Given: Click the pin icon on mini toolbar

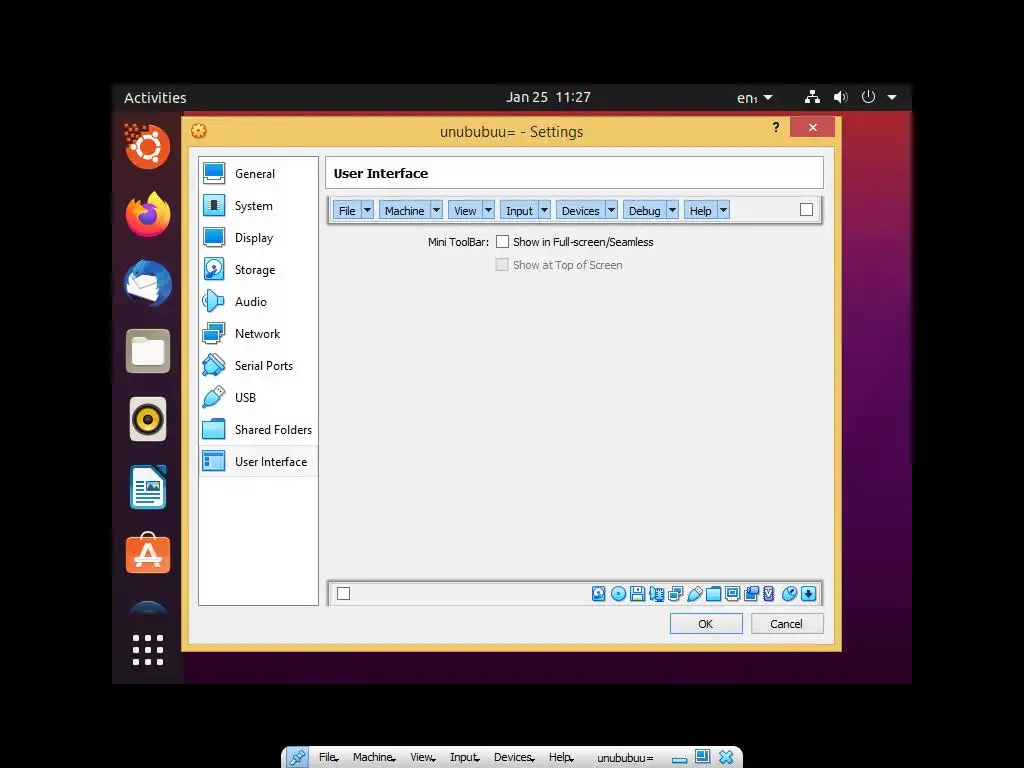Looking at the screenshot, I should tap(297, 758).
